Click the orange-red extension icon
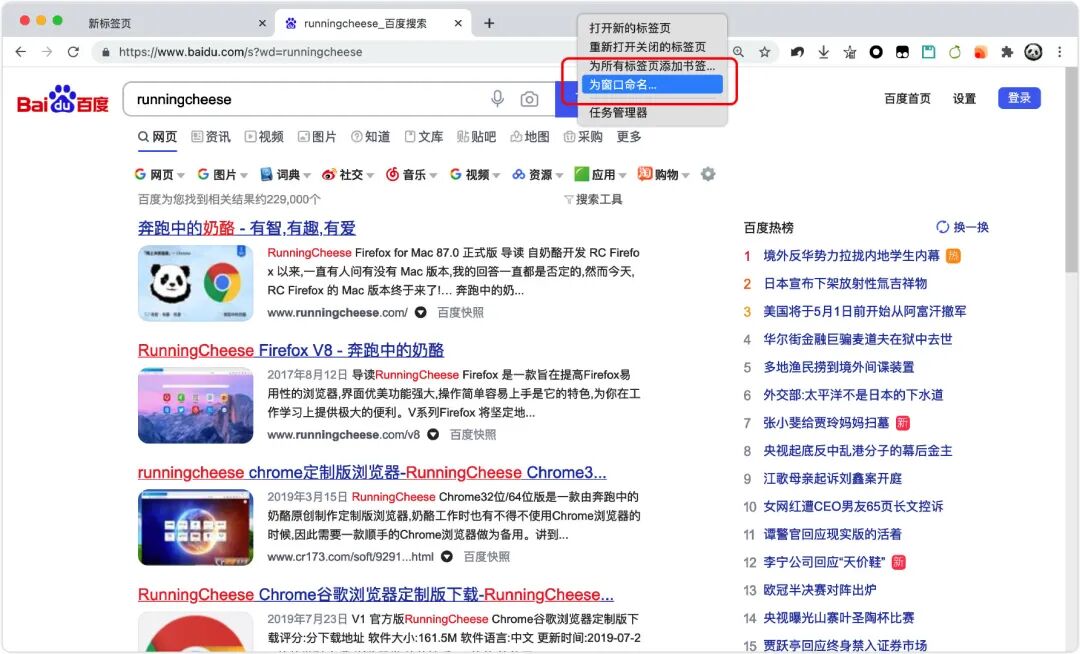 point(981,52)
